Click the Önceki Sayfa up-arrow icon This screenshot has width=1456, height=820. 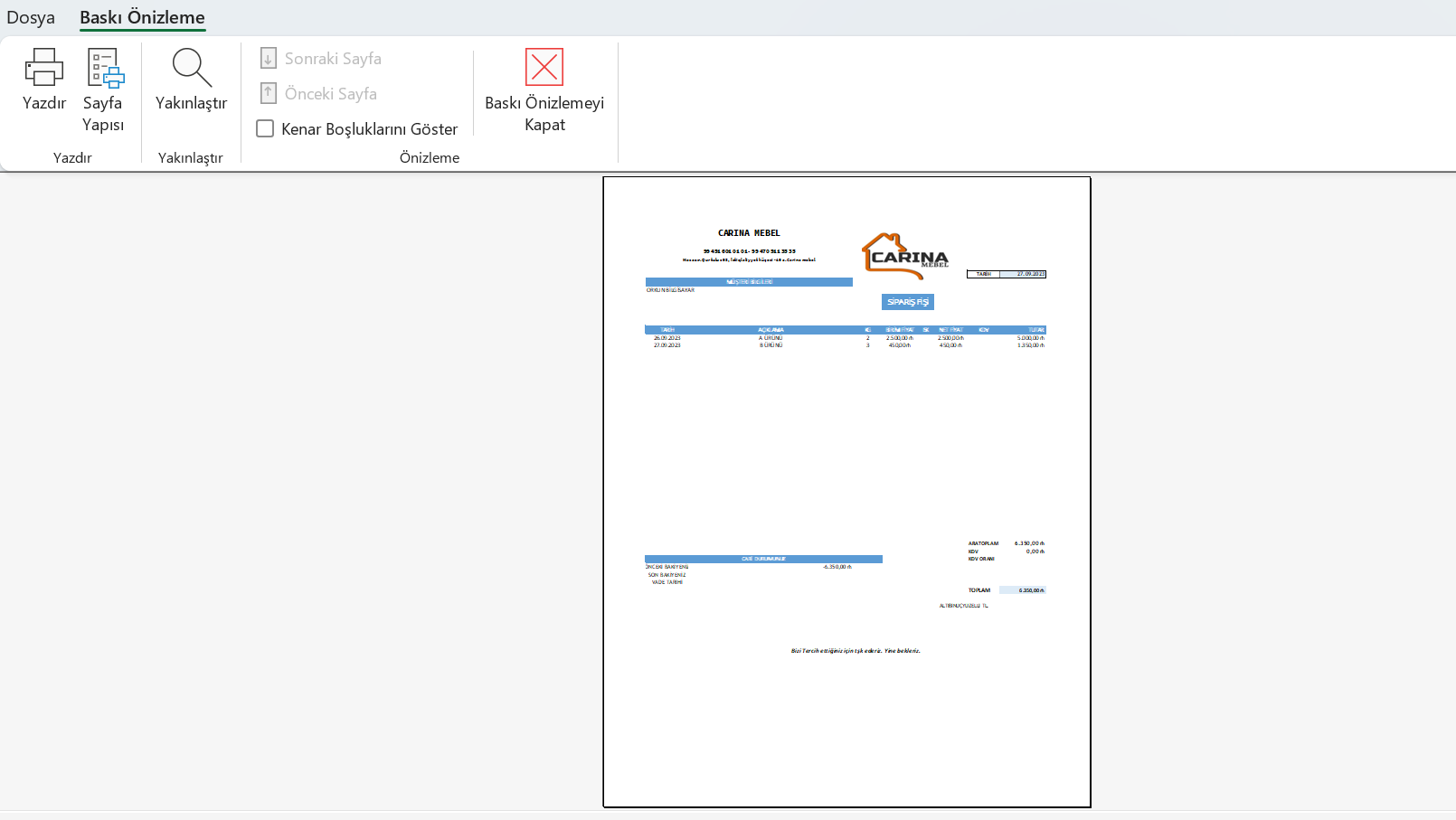[268, 92]
